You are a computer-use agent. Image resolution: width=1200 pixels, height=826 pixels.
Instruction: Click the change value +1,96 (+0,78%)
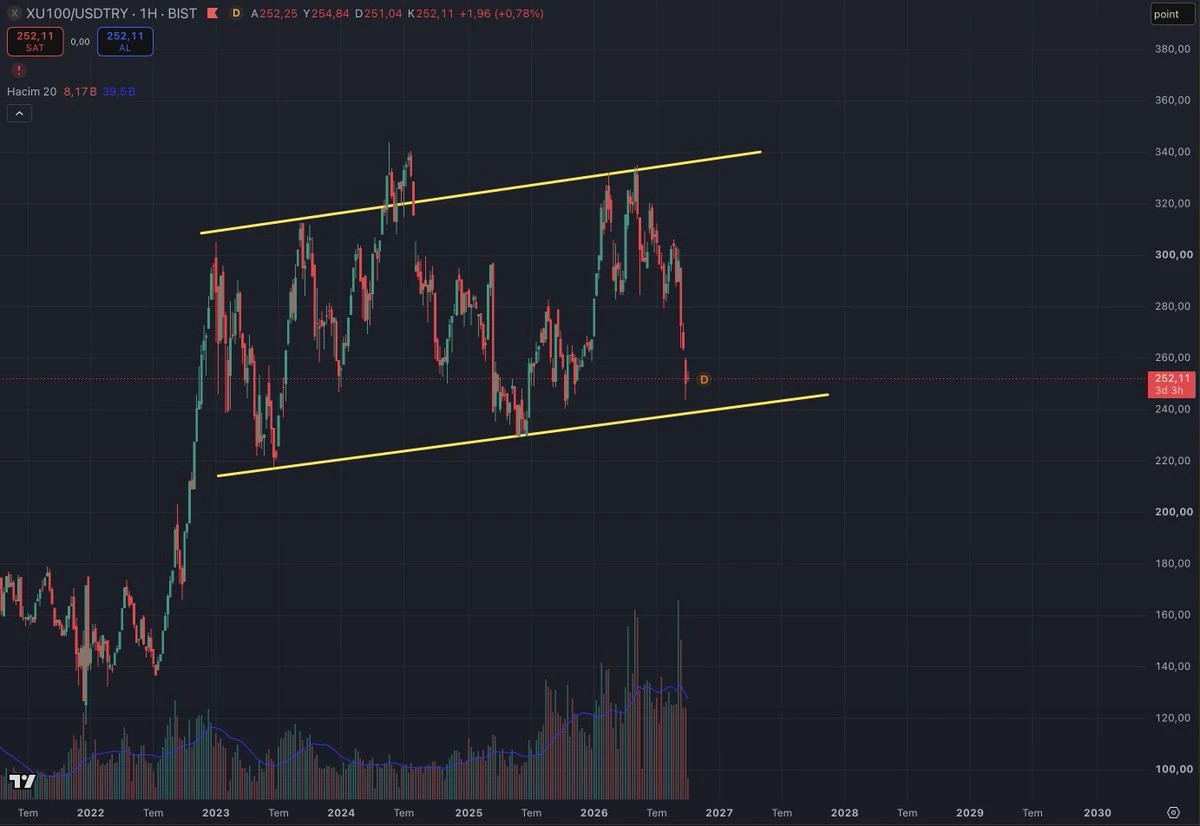pyautogui.click(x=500, y=13)
